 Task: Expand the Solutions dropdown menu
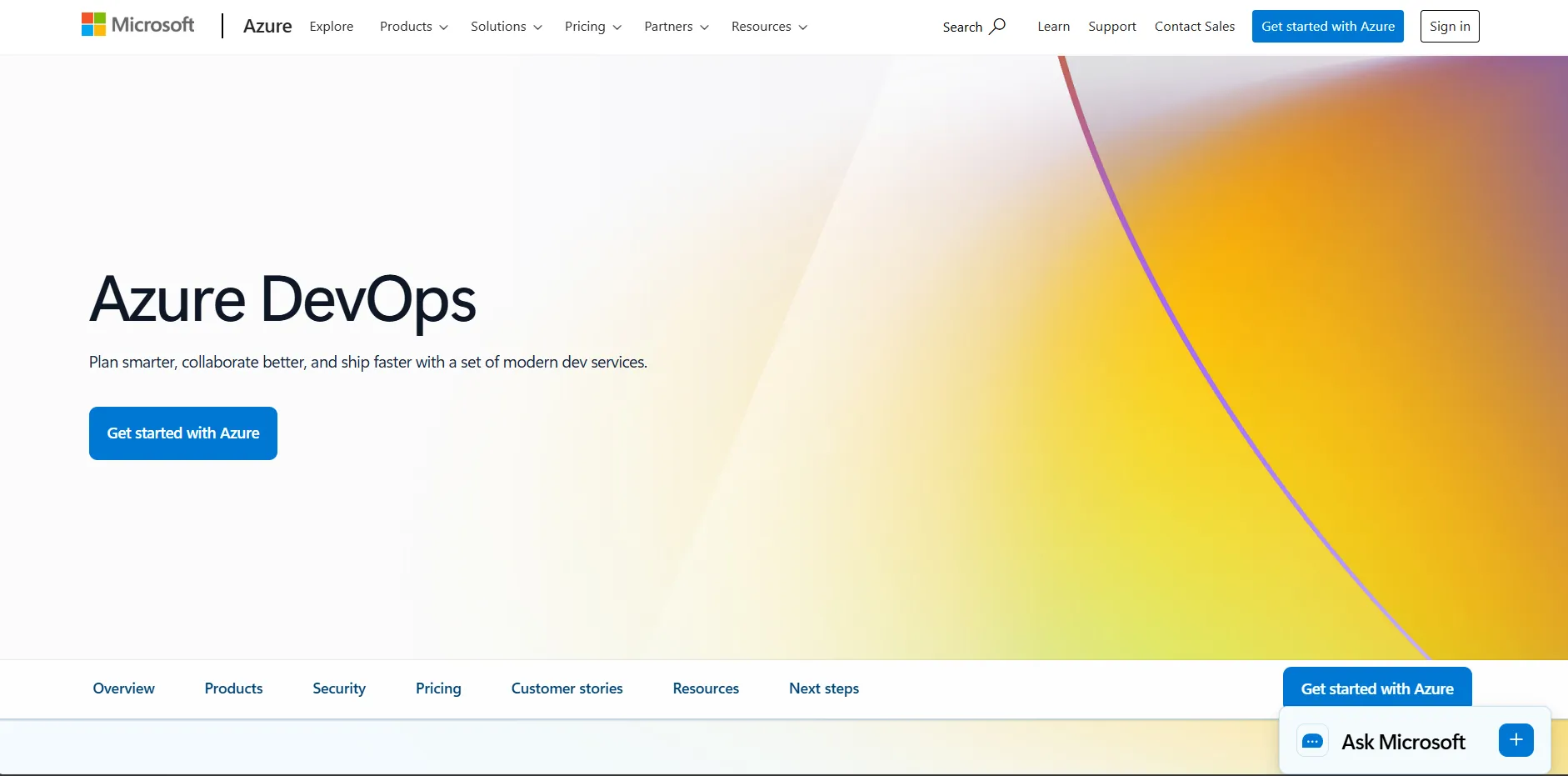click(507, 27)
